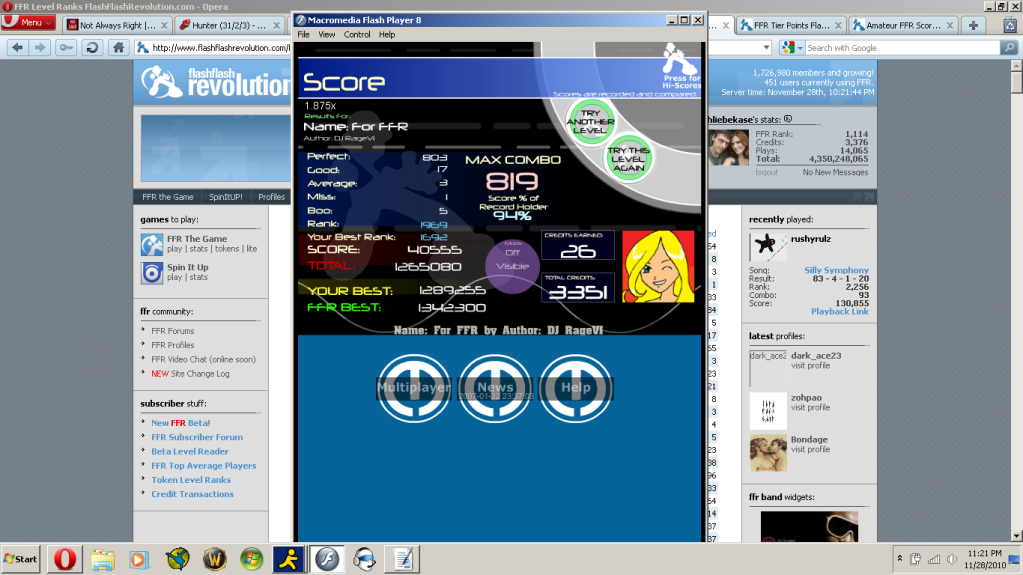Click the browser back arrow
This screenshot has width=1023, height=575.
[x=17, y=47]
